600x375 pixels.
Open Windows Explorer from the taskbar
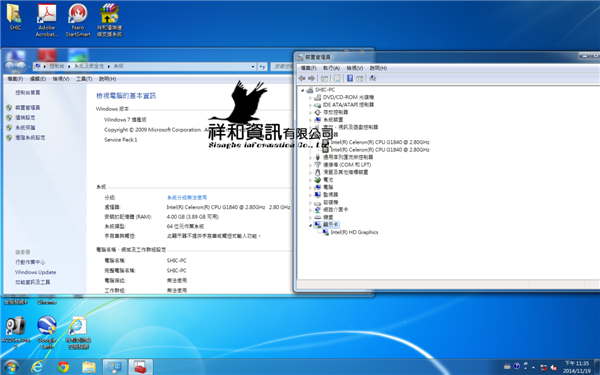pyautogui.click(x=89, y=367)
